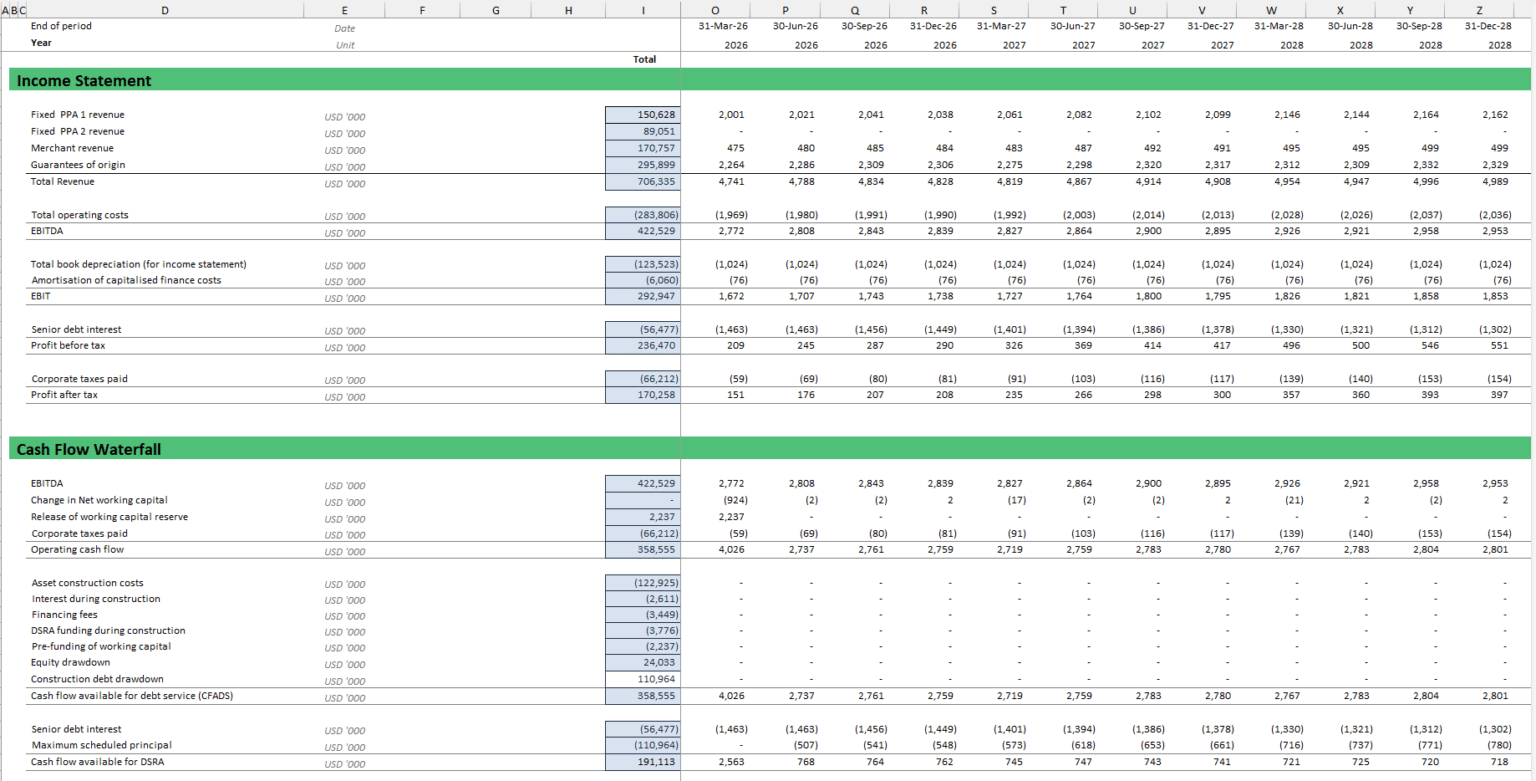Select the Equity drawdown total 24,033
This screenshot has width=1536, height=781.
point(644,662)
